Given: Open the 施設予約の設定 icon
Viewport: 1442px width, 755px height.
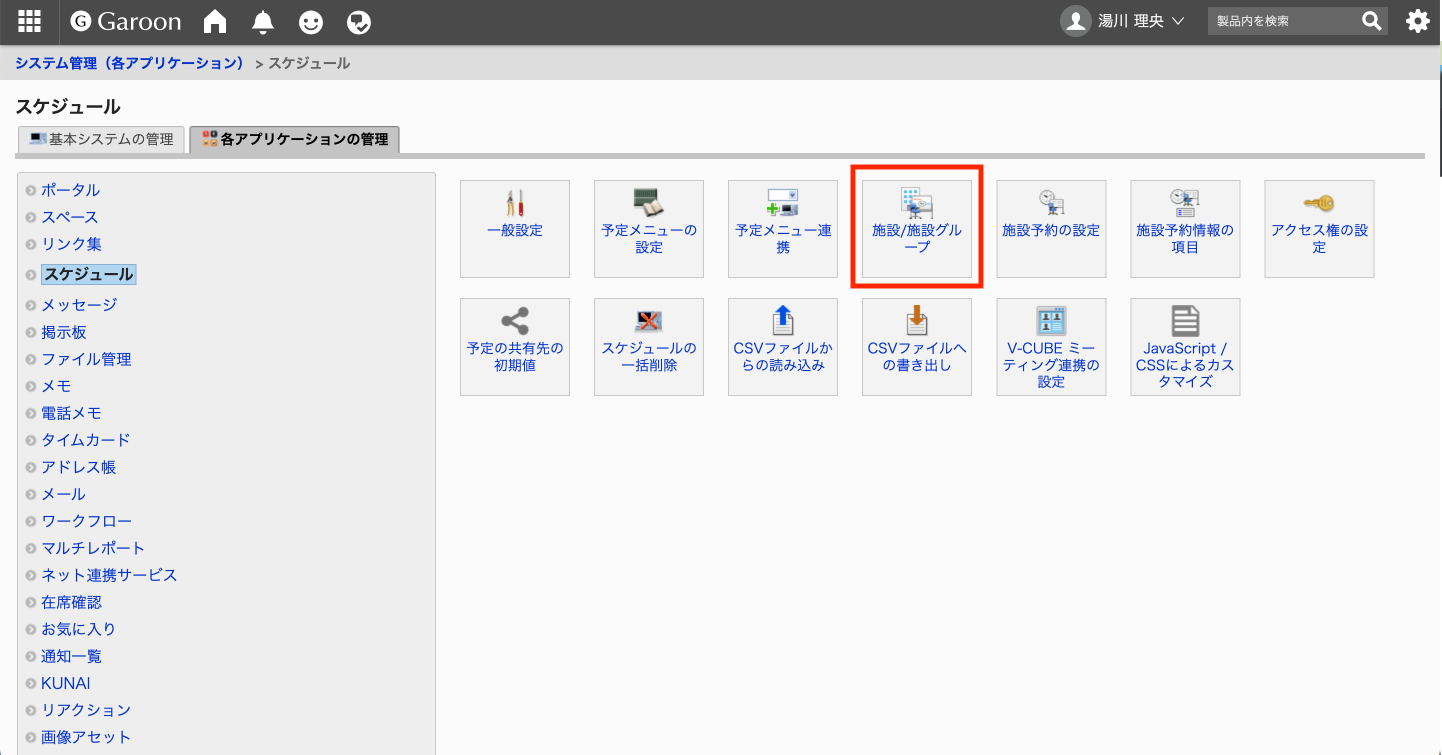Looking at the screenshot, I should 1050,228.
